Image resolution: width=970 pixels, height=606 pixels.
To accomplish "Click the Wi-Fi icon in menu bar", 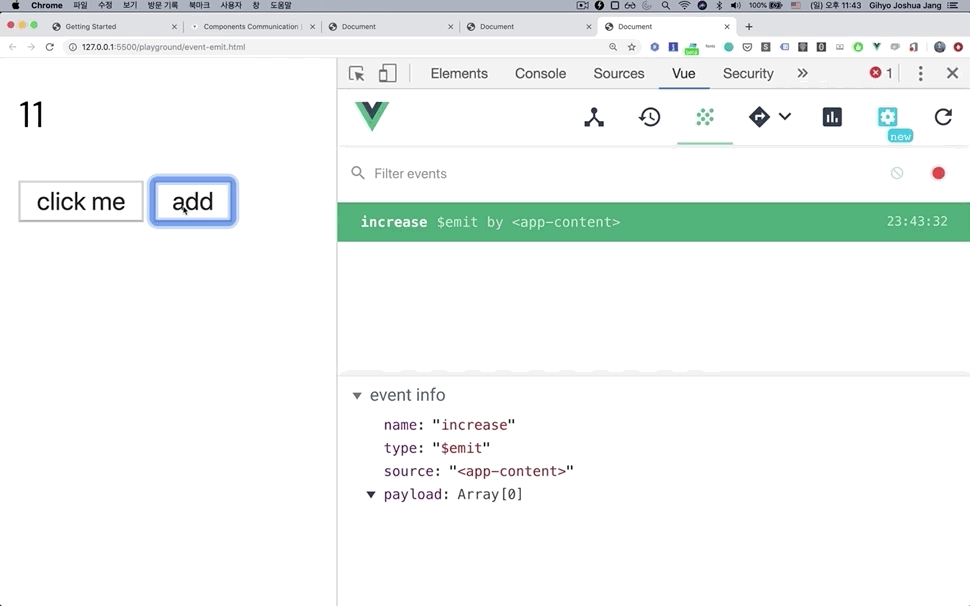I will 684,6.
